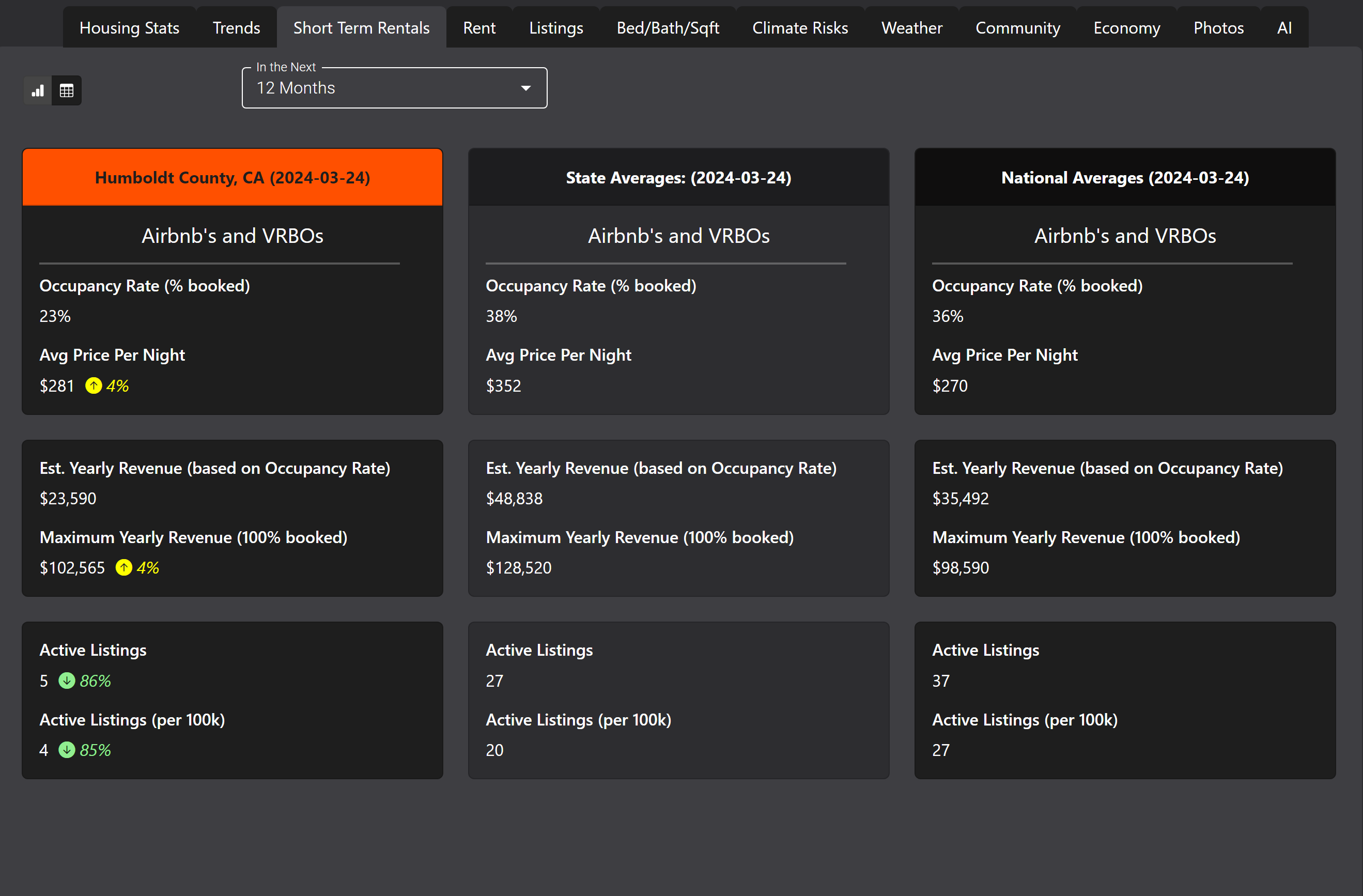Click national occupancy rate value 36%

[x=948, y=316]
